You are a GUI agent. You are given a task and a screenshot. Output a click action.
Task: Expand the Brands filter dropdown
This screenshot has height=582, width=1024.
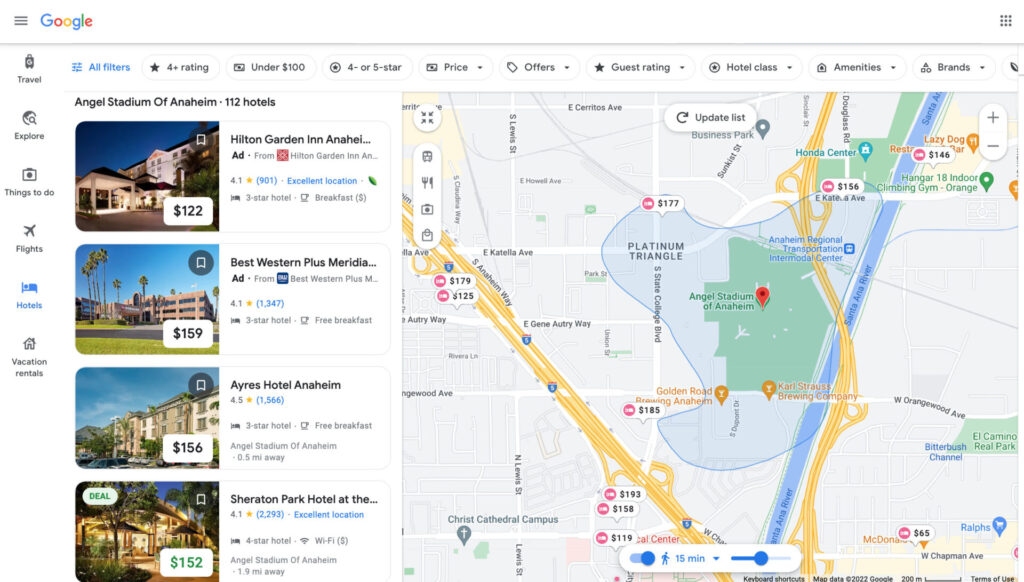click(953, 67)
